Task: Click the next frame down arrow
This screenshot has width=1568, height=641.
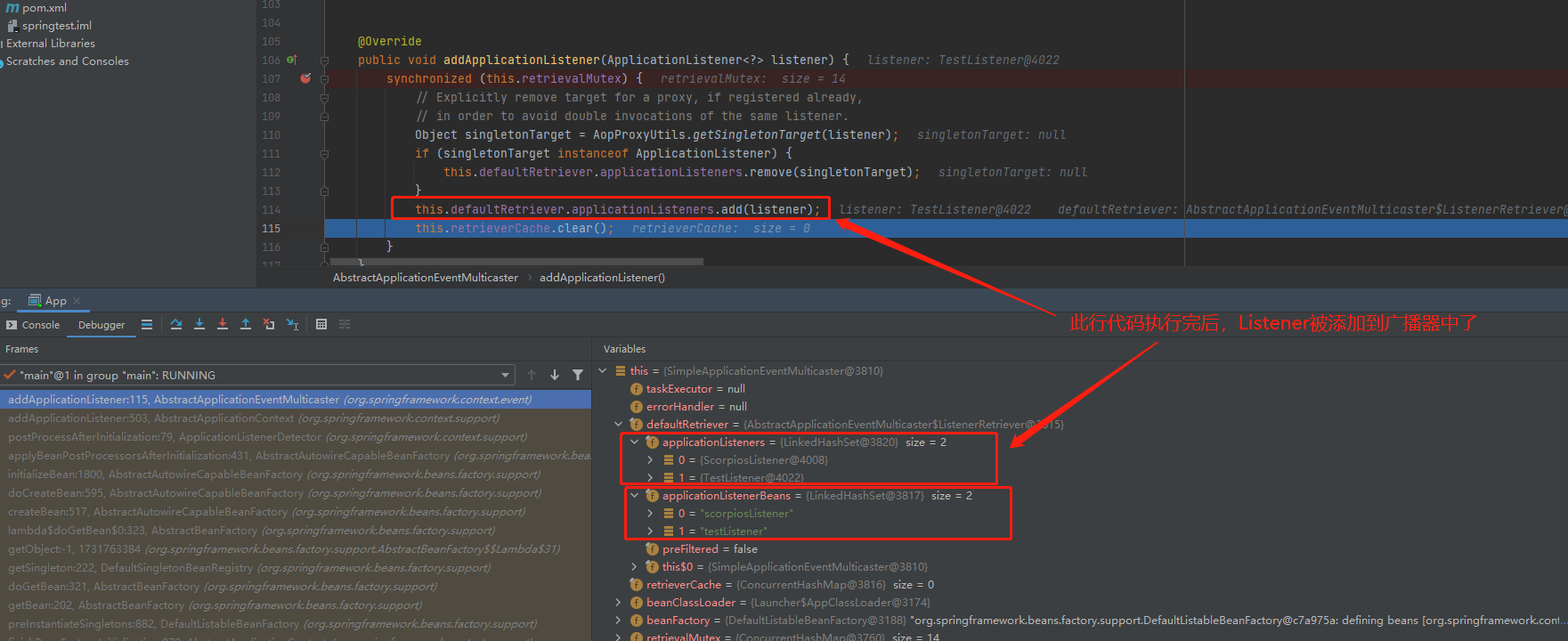Action: point(555,375)
